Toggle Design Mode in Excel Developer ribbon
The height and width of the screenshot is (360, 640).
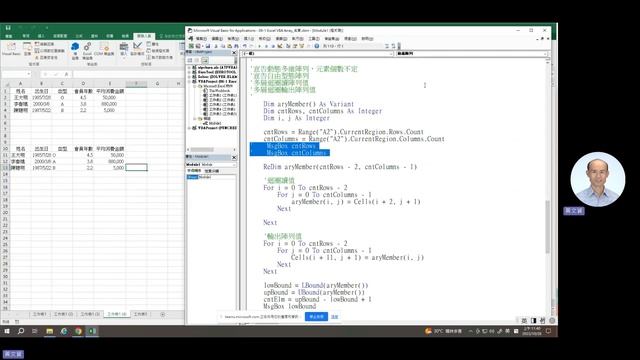[137, 49]
